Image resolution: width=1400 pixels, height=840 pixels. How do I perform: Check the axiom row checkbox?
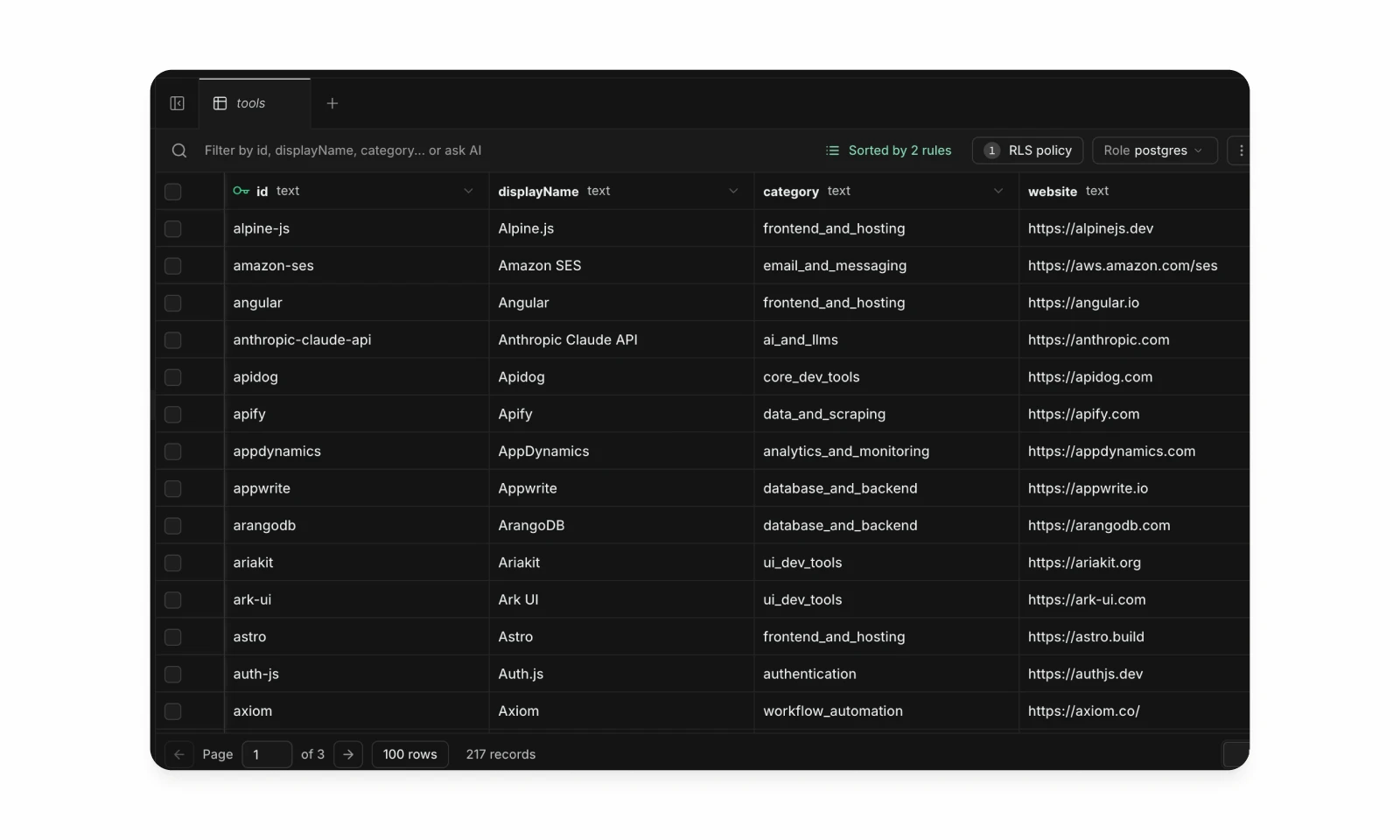[173, 711]
